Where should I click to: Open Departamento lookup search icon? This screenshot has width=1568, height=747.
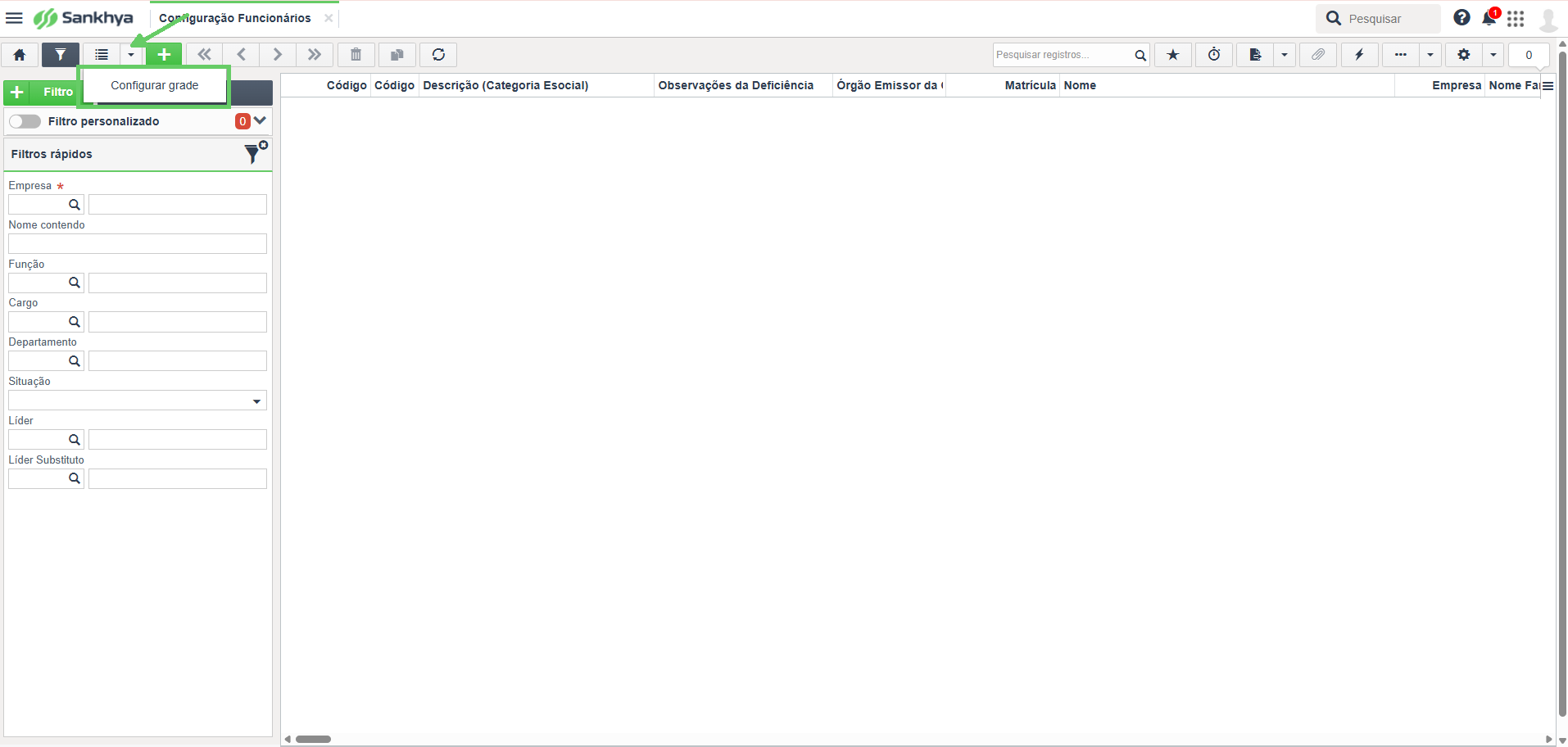tap(75, 361)
